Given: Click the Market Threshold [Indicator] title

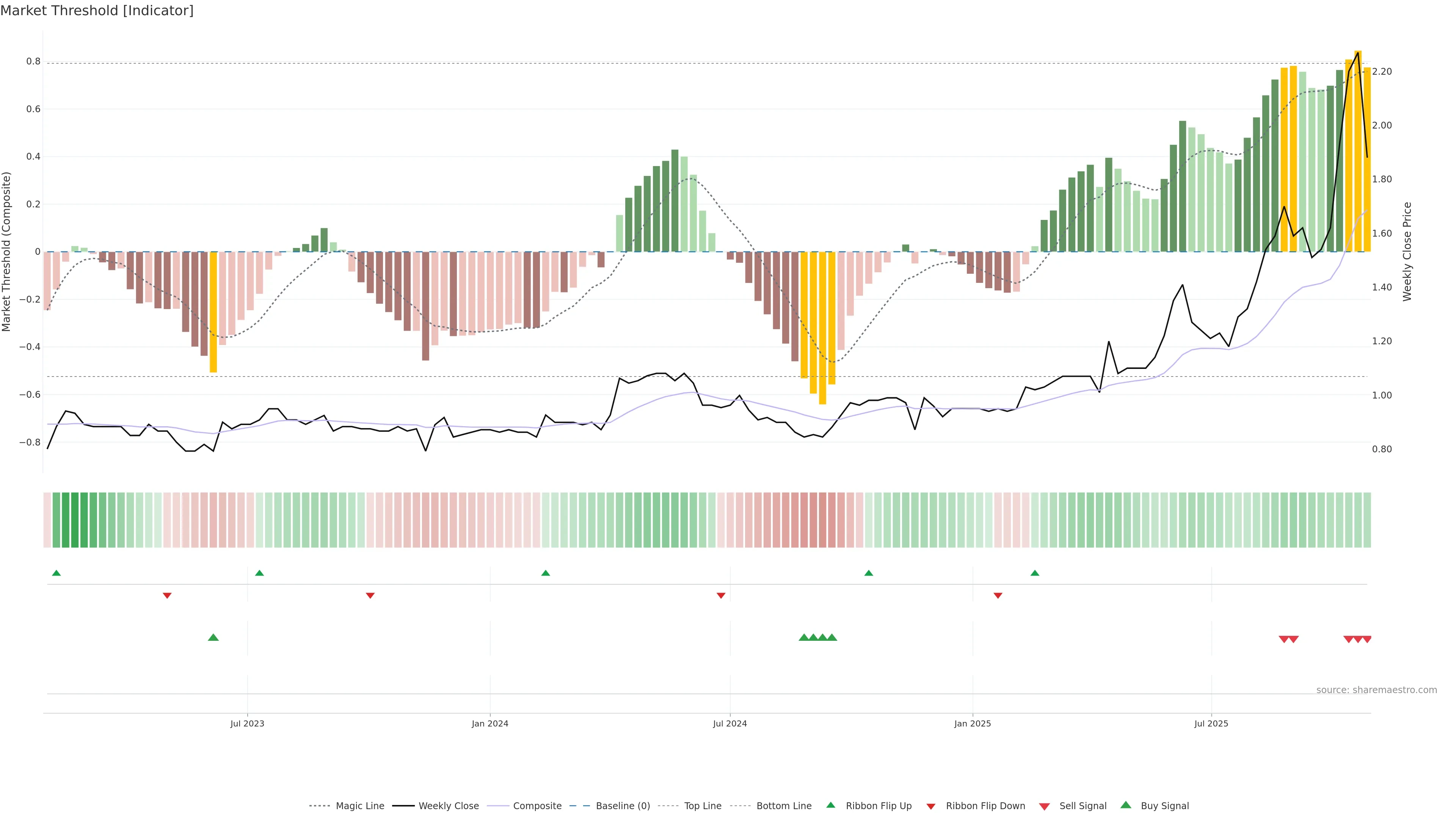Looking at the screenshot, I should pyautogui.click(x=97, y=11).
